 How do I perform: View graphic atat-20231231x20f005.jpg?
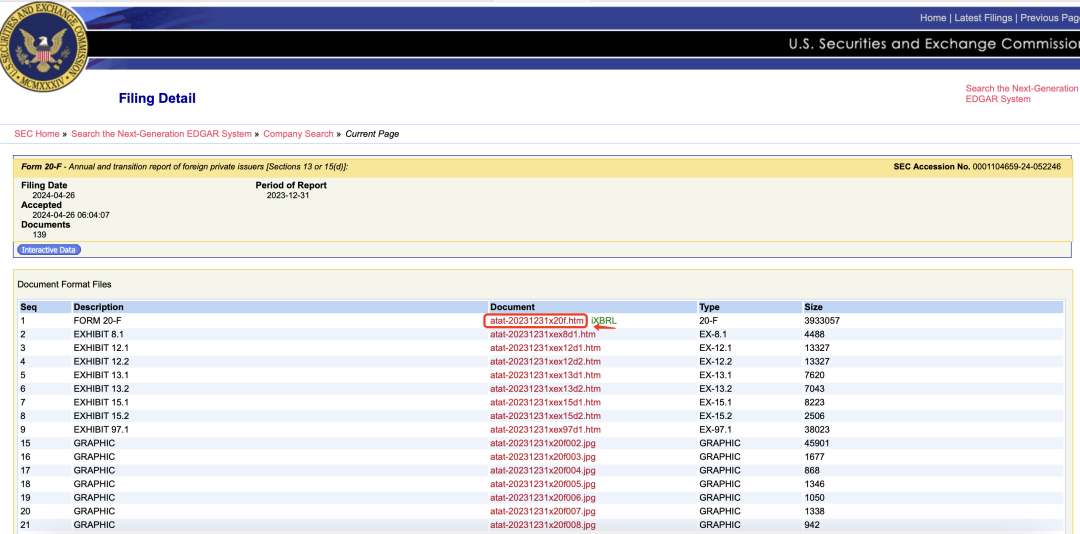coord(542,484)
